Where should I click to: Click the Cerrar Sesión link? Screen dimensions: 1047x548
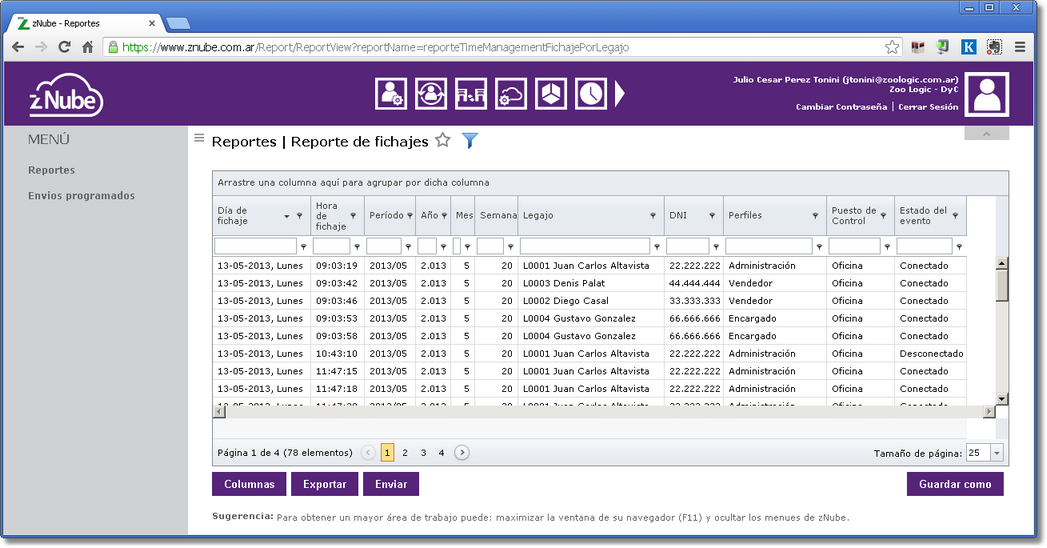point(928,107)
